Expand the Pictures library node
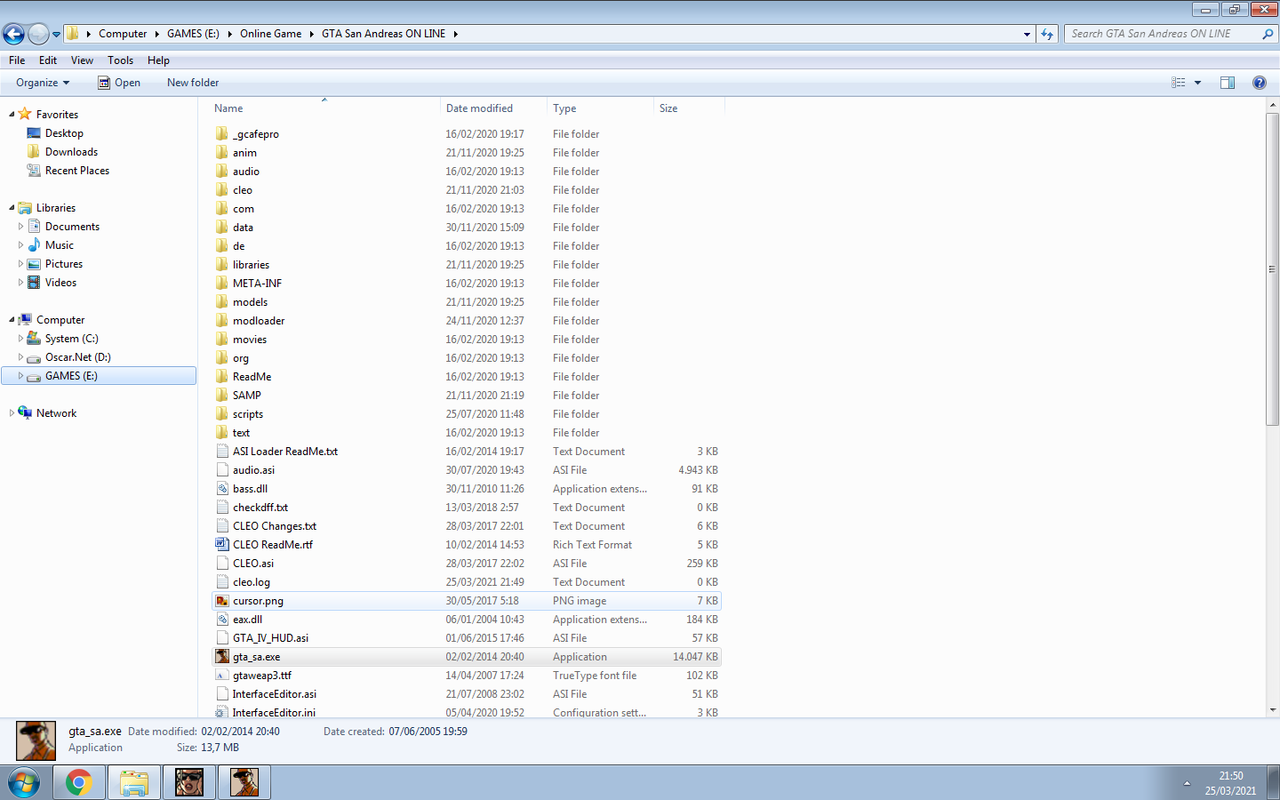Screen dimensions: 1280x800 pos(21,264)
